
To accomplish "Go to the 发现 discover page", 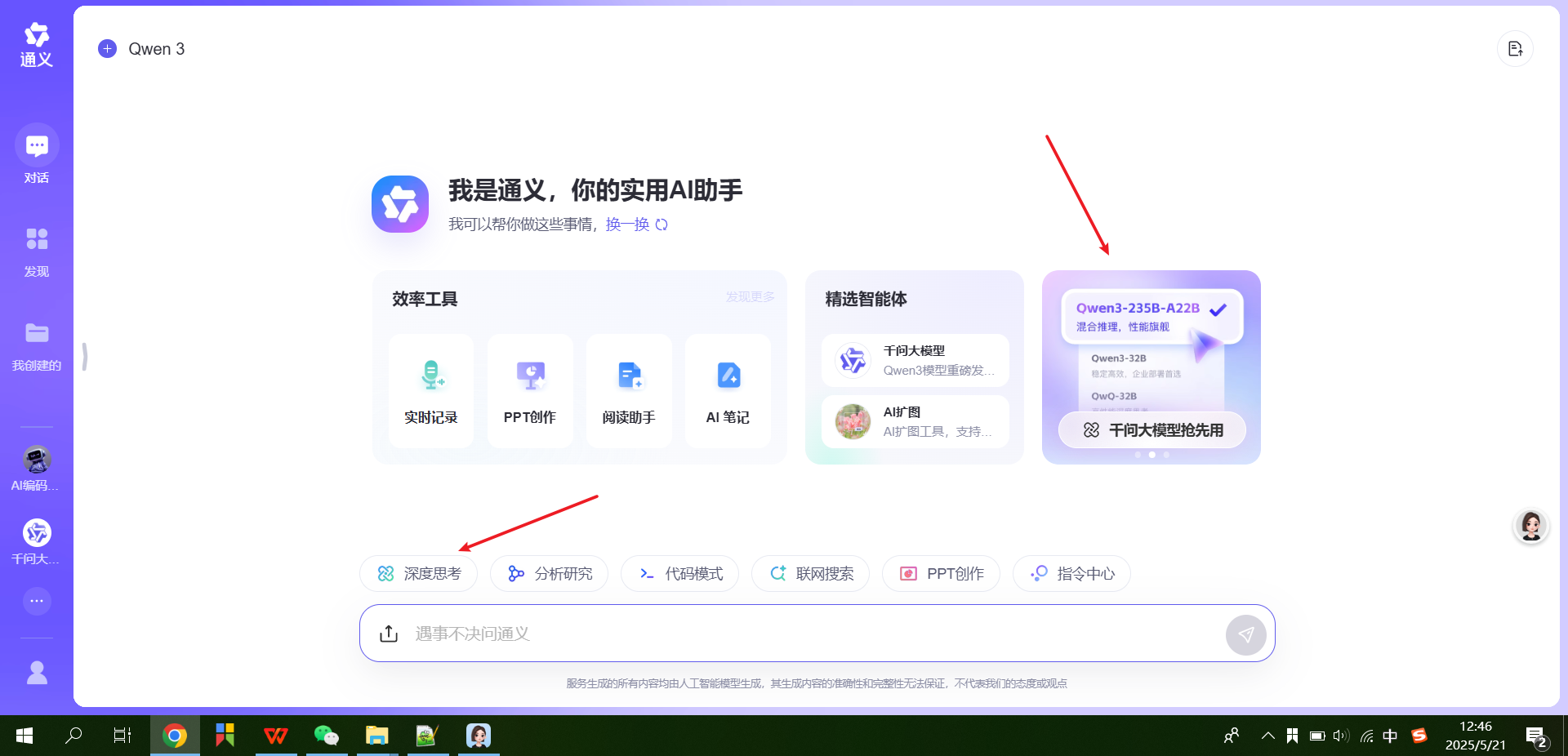I will (x=37, y=251).
